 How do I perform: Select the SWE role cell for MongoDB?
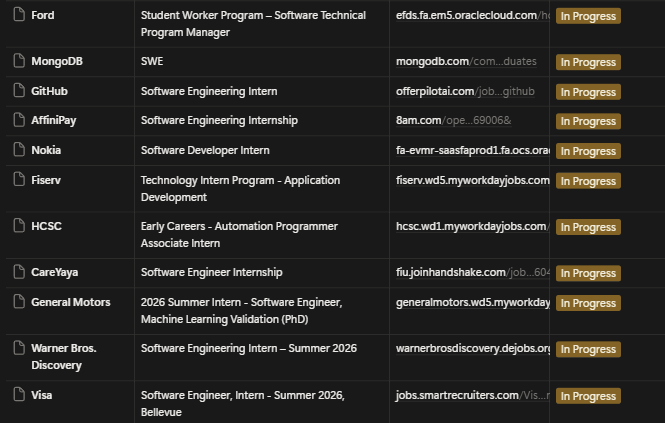pyautogui.click(x=262, y=62)
